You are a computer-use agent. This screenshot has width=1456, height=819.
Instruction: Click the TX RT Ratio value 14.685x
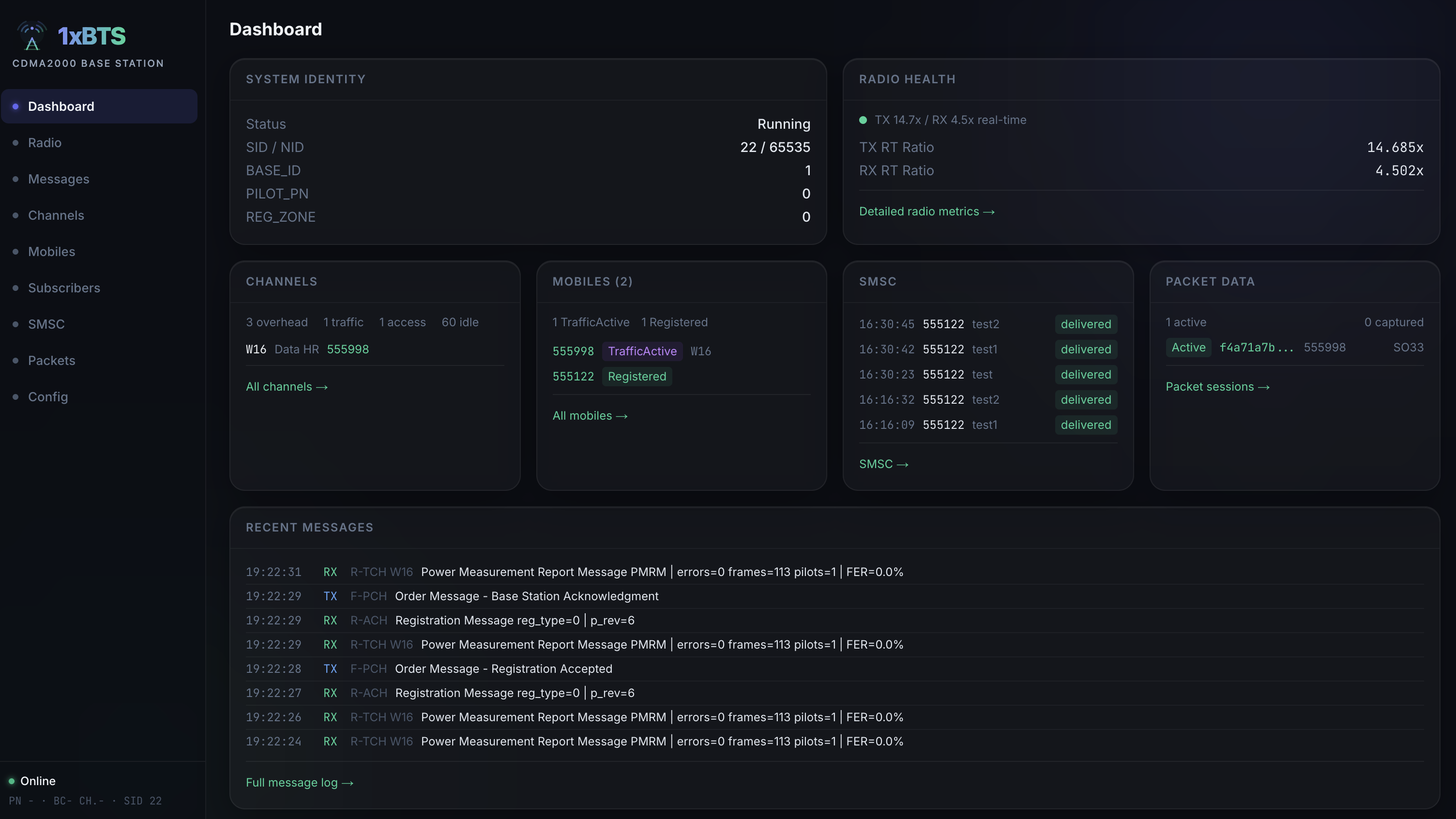tap(1395, 148)
